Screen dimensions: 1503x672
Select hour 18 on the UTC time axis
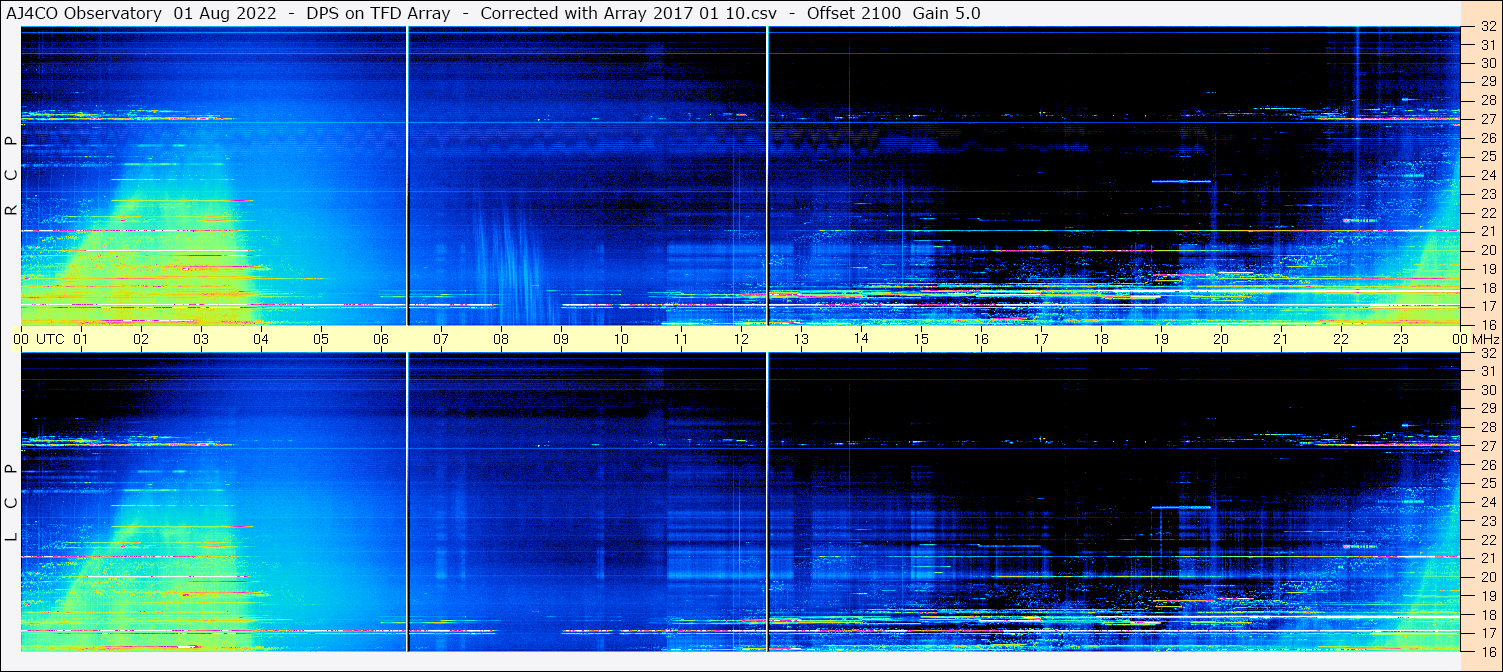[x=1101, y=339]
